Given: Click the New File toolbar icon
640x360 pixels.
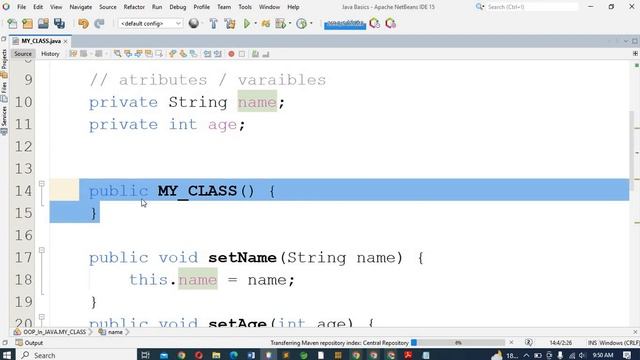Looking at the screenshot, I should pos(12,24).
